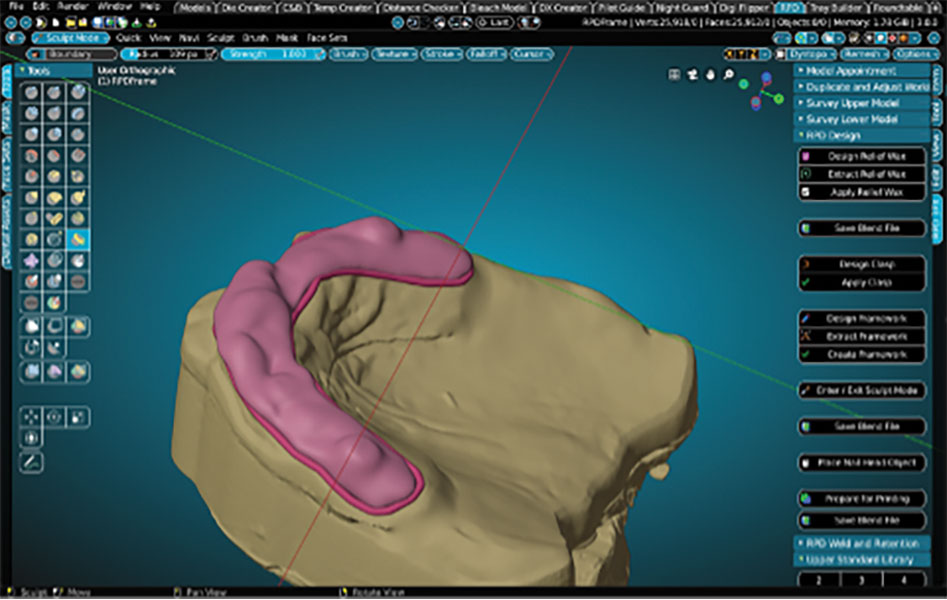
Task: Click the pan hand icon in viewport
Action: pyautogui.click(x=710, y=74)
